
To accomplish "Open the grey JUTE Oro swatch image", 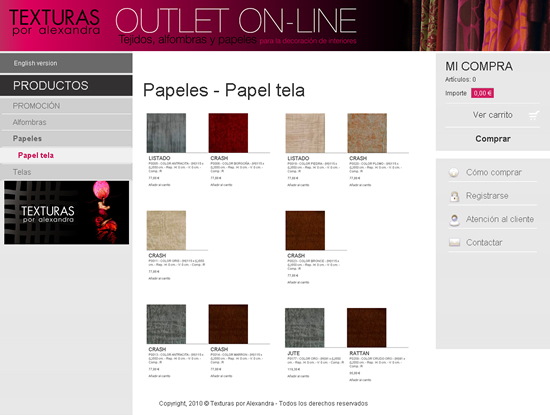I will click(x=304, y=328).
